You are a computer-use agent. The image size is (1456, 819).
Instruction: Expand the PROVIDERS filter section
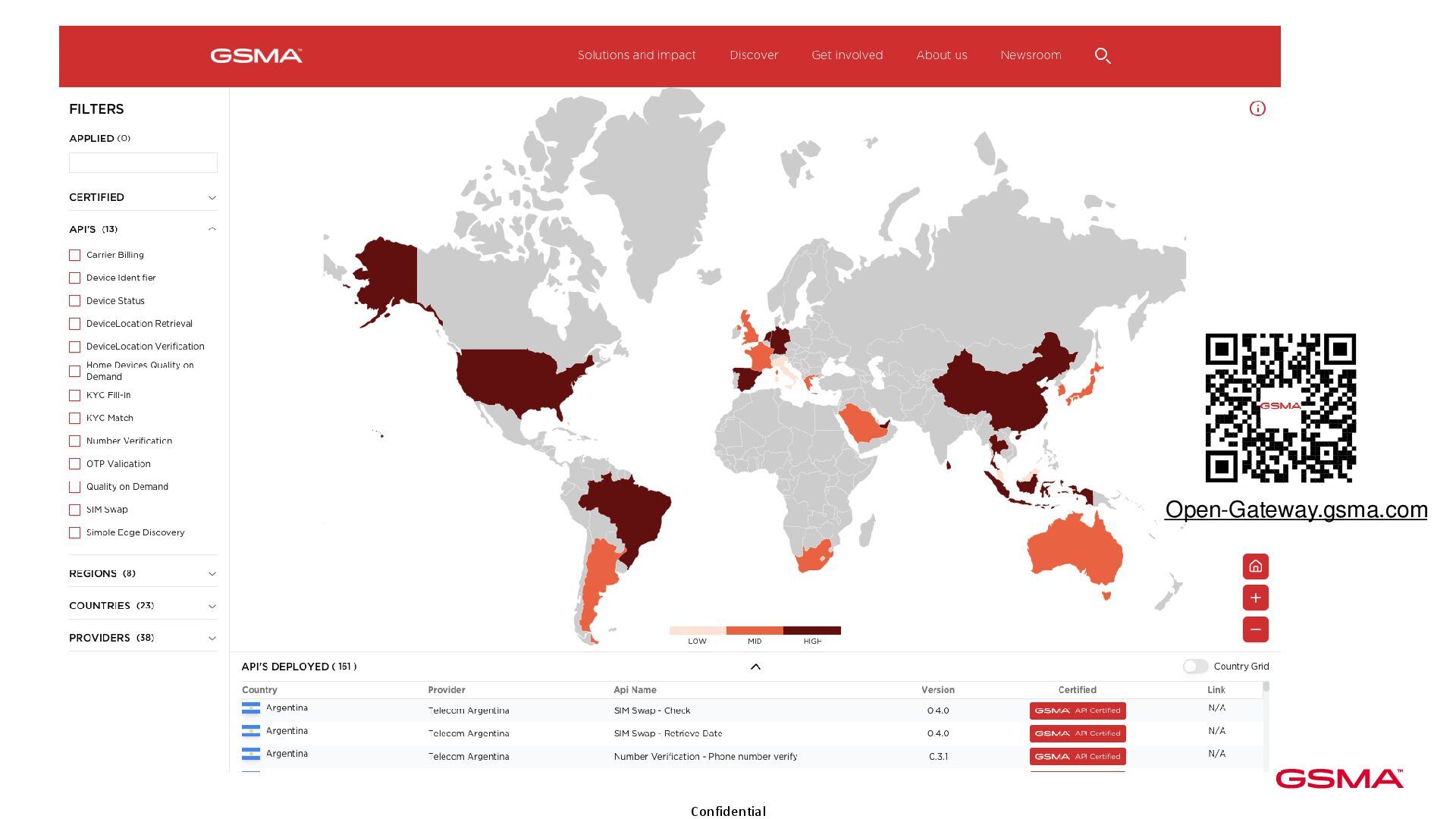pos(143,638)
